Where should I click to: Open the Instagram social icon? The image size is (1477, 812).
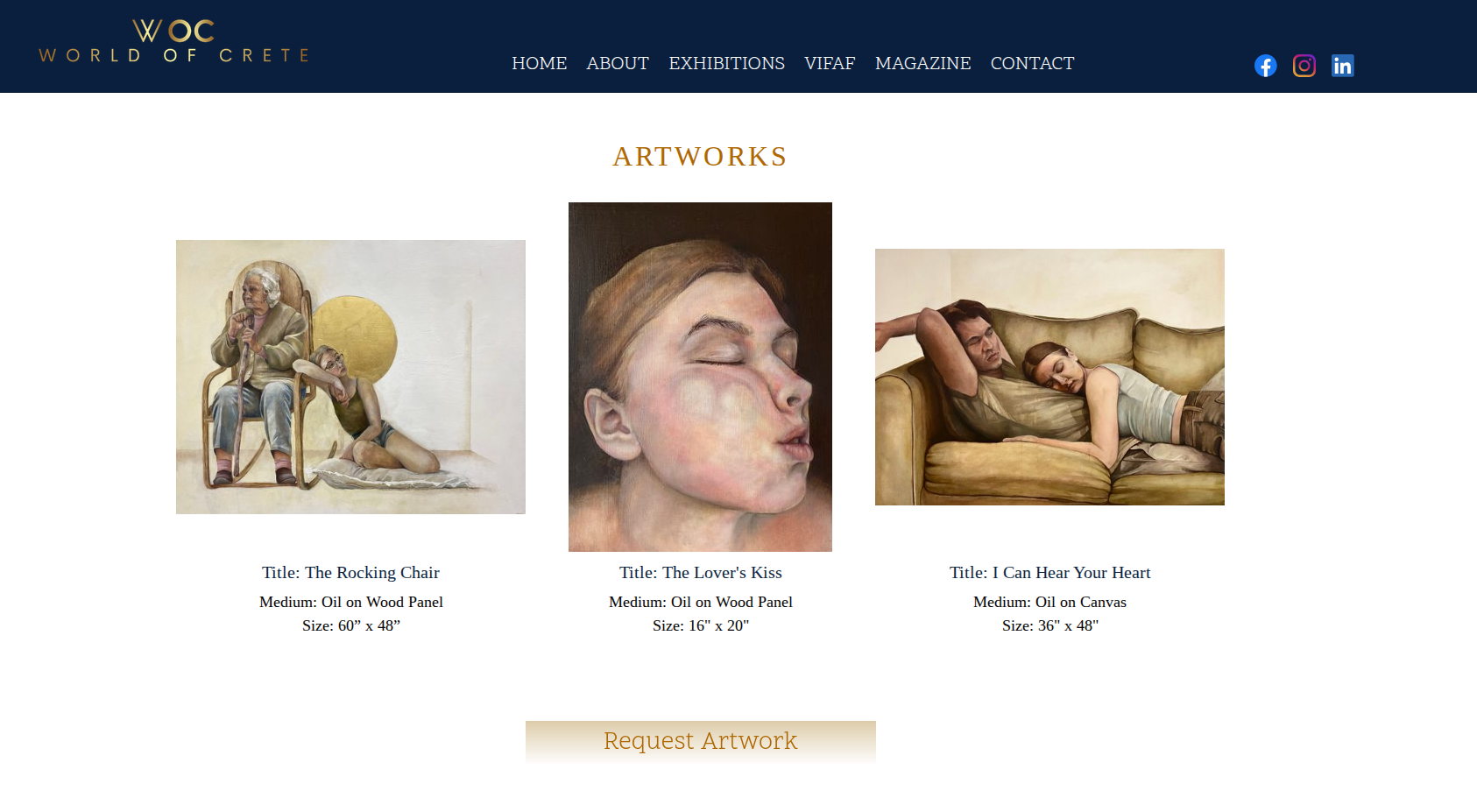[1304, 66]
